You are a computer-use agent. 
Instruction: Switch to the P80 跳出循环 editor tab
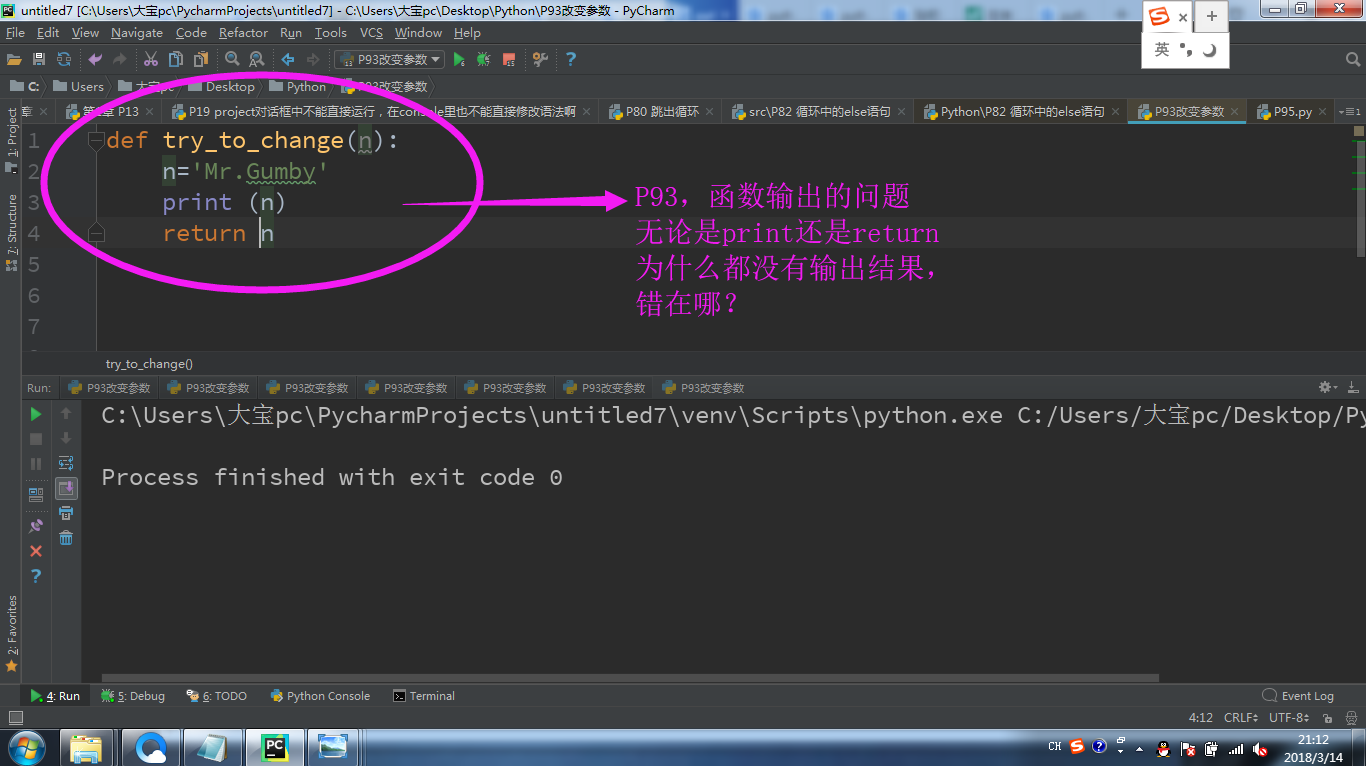(x=662, y=112)
